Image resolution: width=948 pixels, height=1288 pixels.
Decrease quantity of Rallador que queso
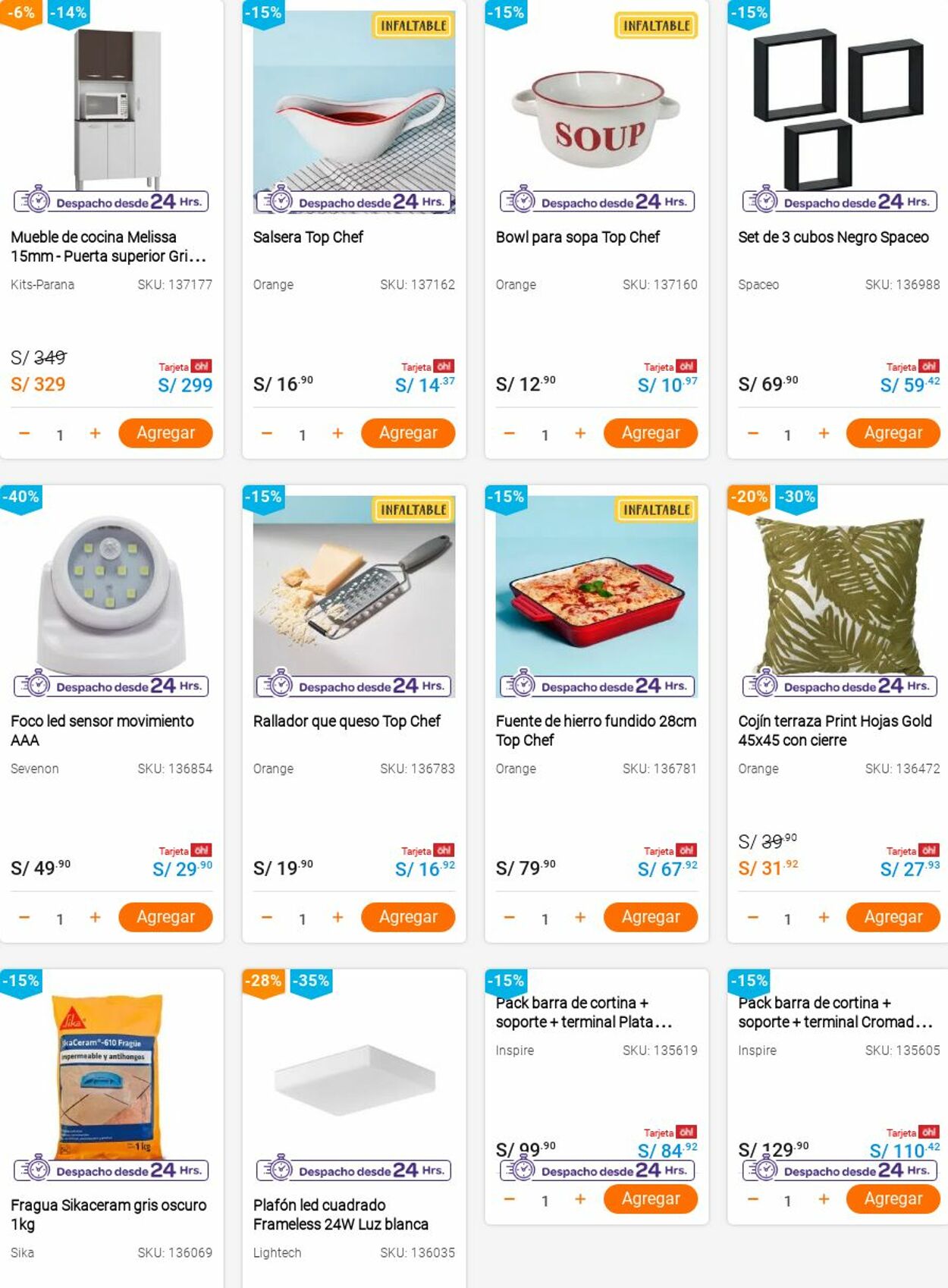pyautogui.click(x=267, y=918)
